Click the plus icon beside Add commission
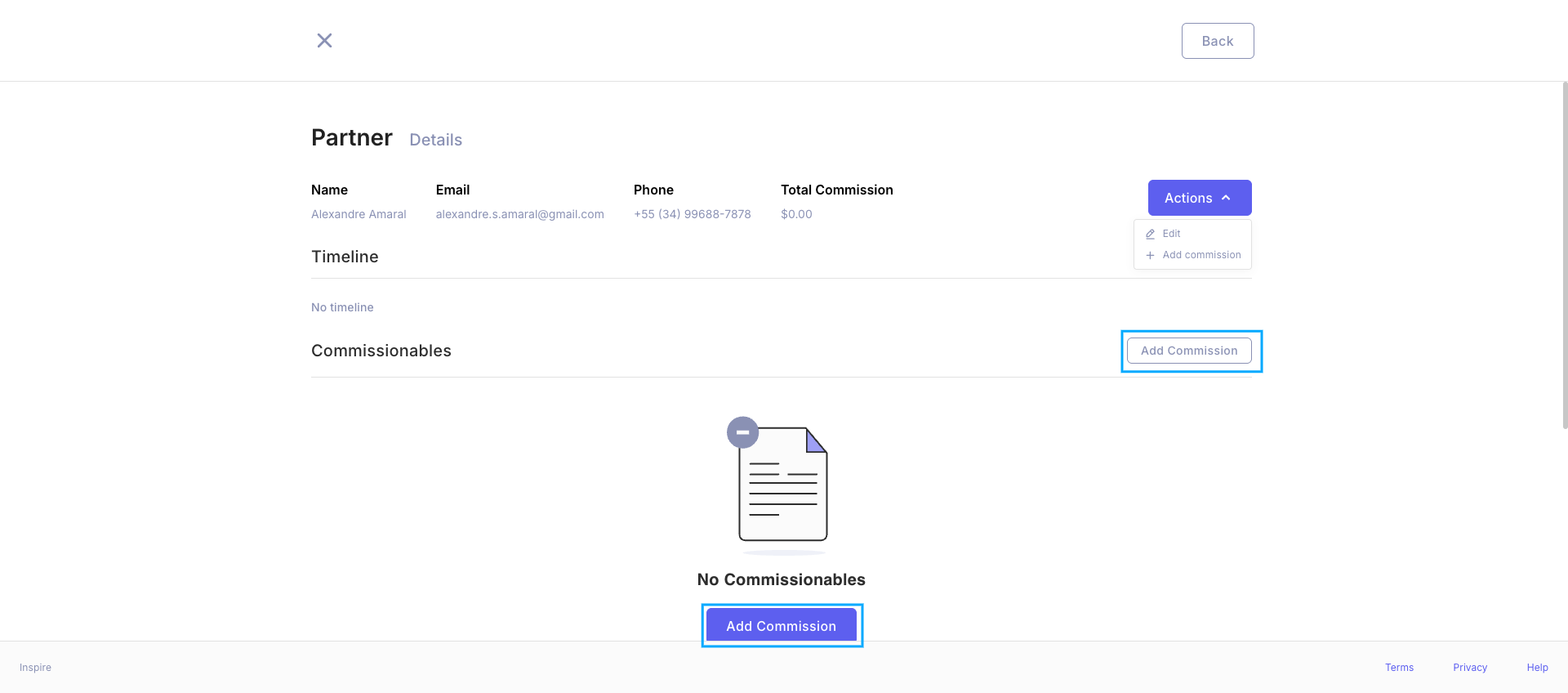 [x=1150, y=255]
